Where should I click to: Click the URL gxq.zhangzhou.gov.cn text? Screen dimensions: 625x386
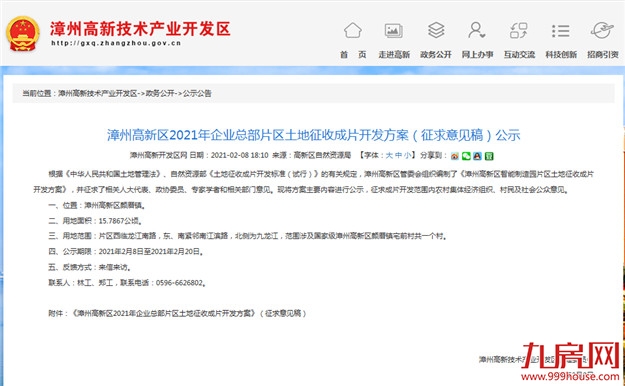pos(116,43)
